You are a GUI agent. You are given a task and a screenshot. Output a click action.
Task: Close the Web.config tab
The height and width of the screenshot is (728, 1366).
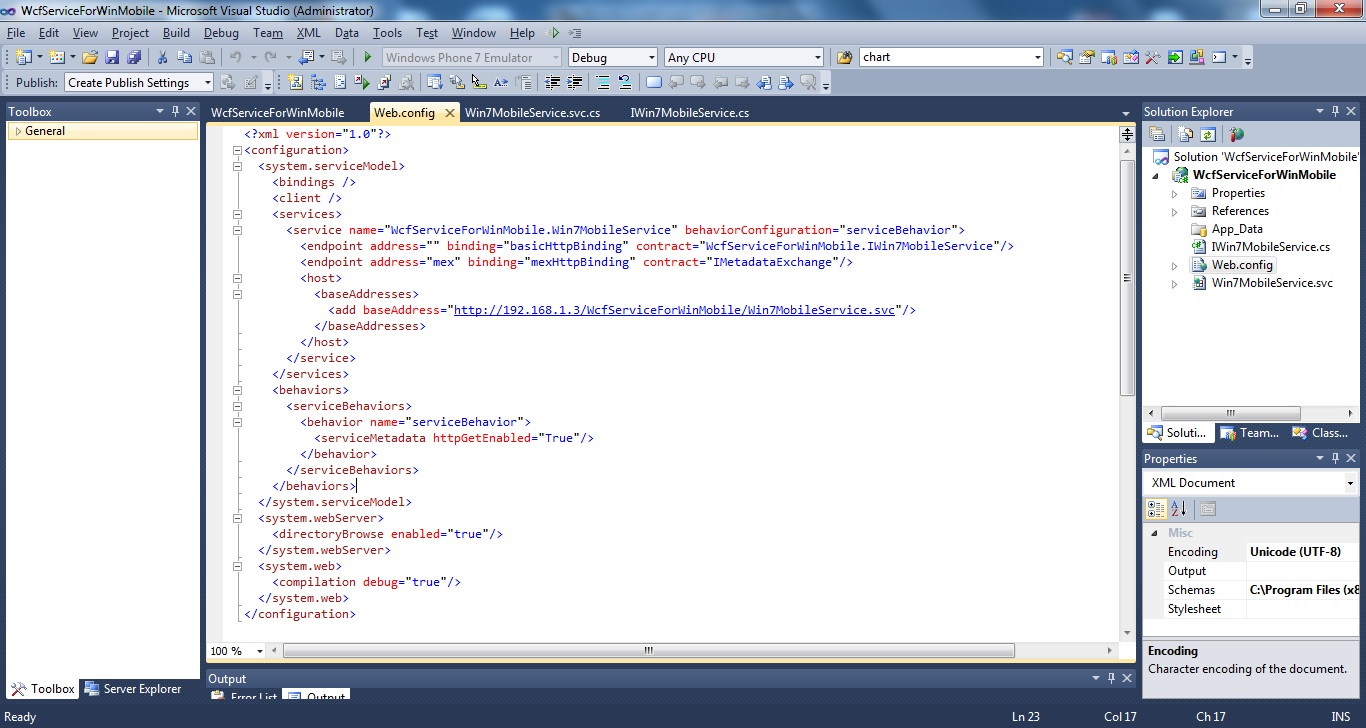coord(449,113)
